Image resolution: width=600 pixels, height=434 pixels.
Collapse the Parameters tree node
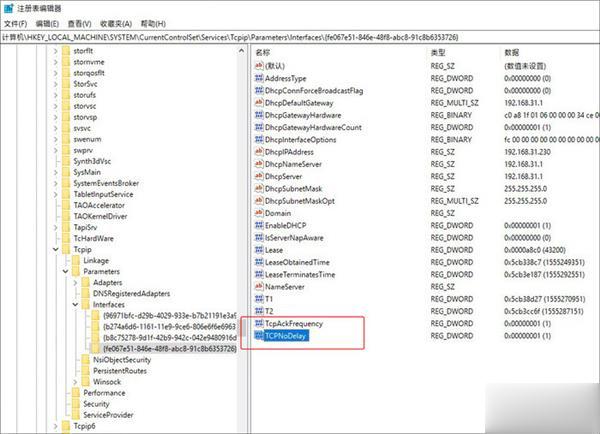(x=65, y=271)
